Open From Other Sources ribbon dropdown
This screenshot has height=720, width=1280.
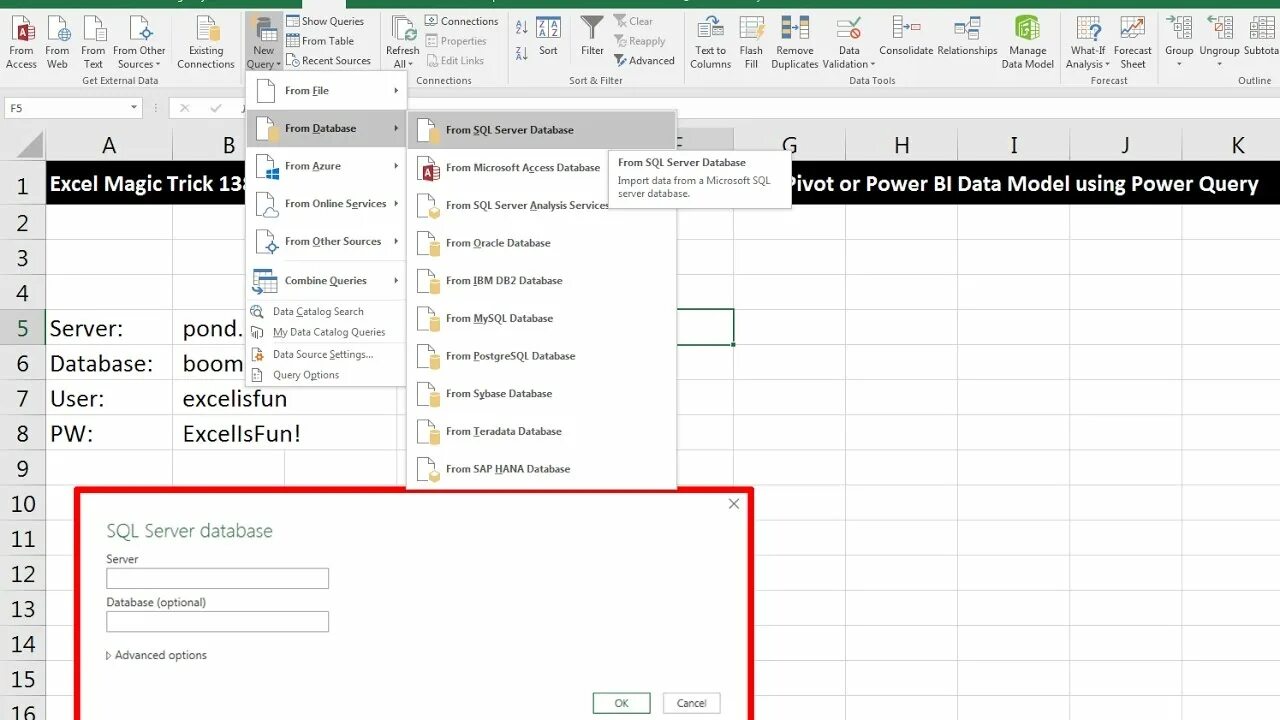(139, 43)
